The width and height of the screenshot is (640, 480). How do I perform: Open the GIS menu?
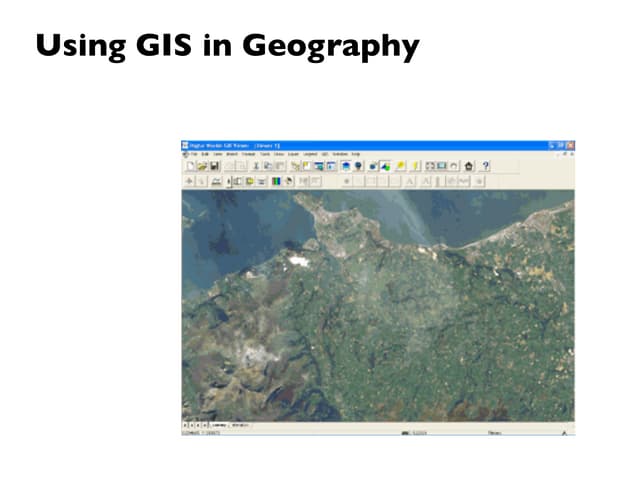325,154
